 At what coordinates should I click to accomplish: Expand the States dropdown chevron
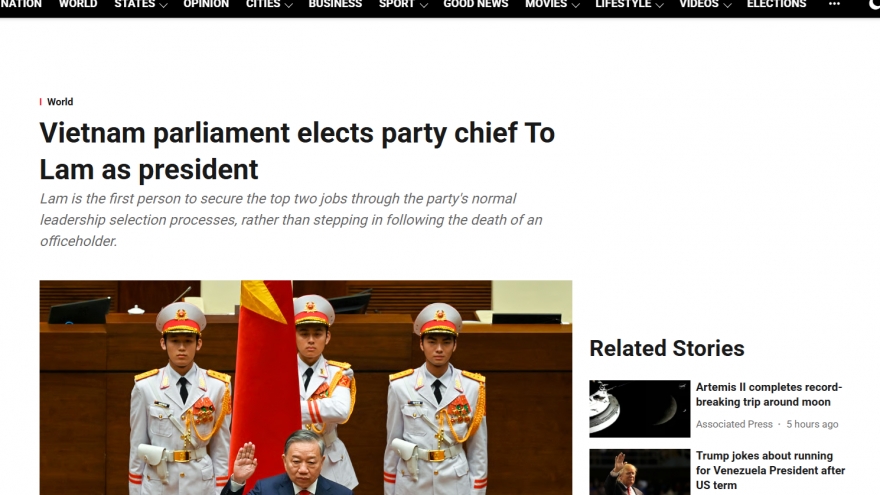tap(163, 5)
